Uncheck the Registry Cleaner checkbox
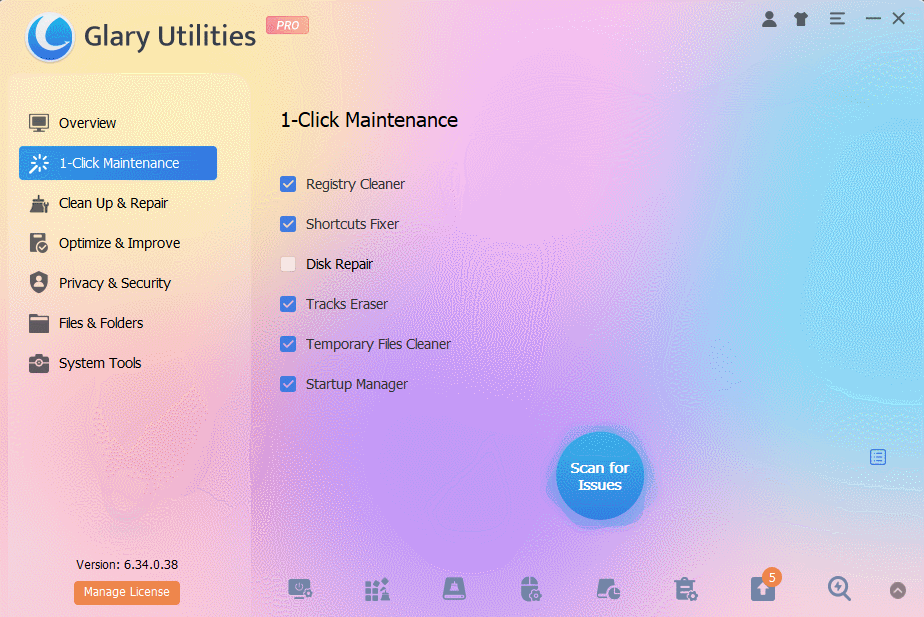The image size is (924, 617). 288,184
